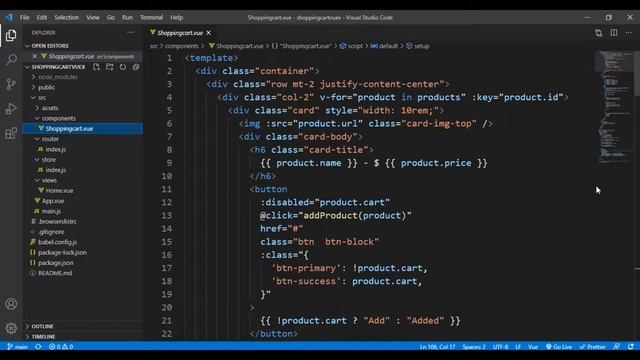The height and width of the screenshot is (360, 640).
Task: Collapse the router folder
Action: point(50,139)
